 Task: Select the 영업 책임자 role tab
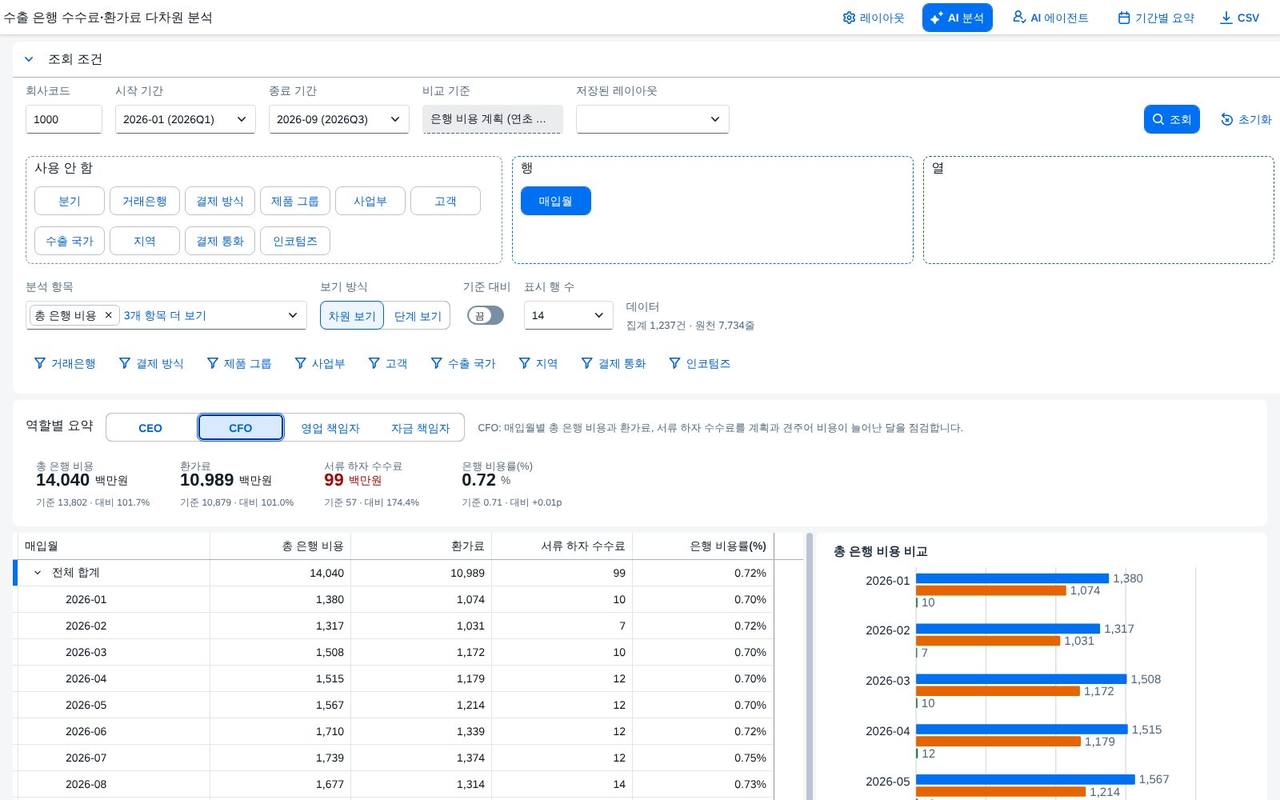[330, 428]
